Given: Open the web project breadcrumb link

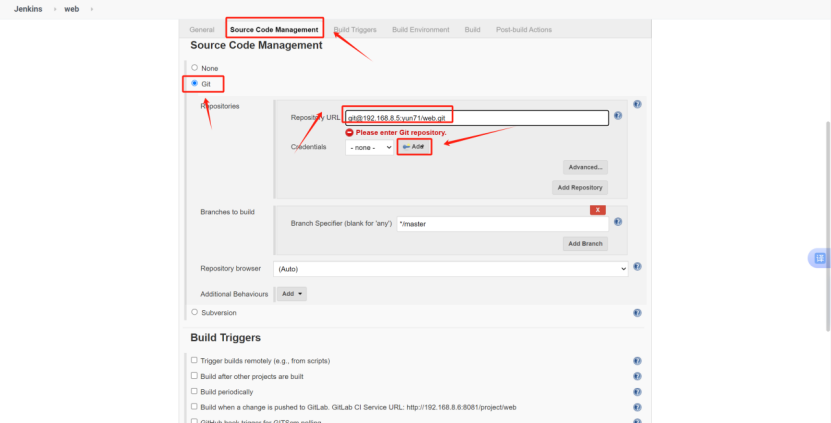Looking at the screenshot, I should [72, 9].
